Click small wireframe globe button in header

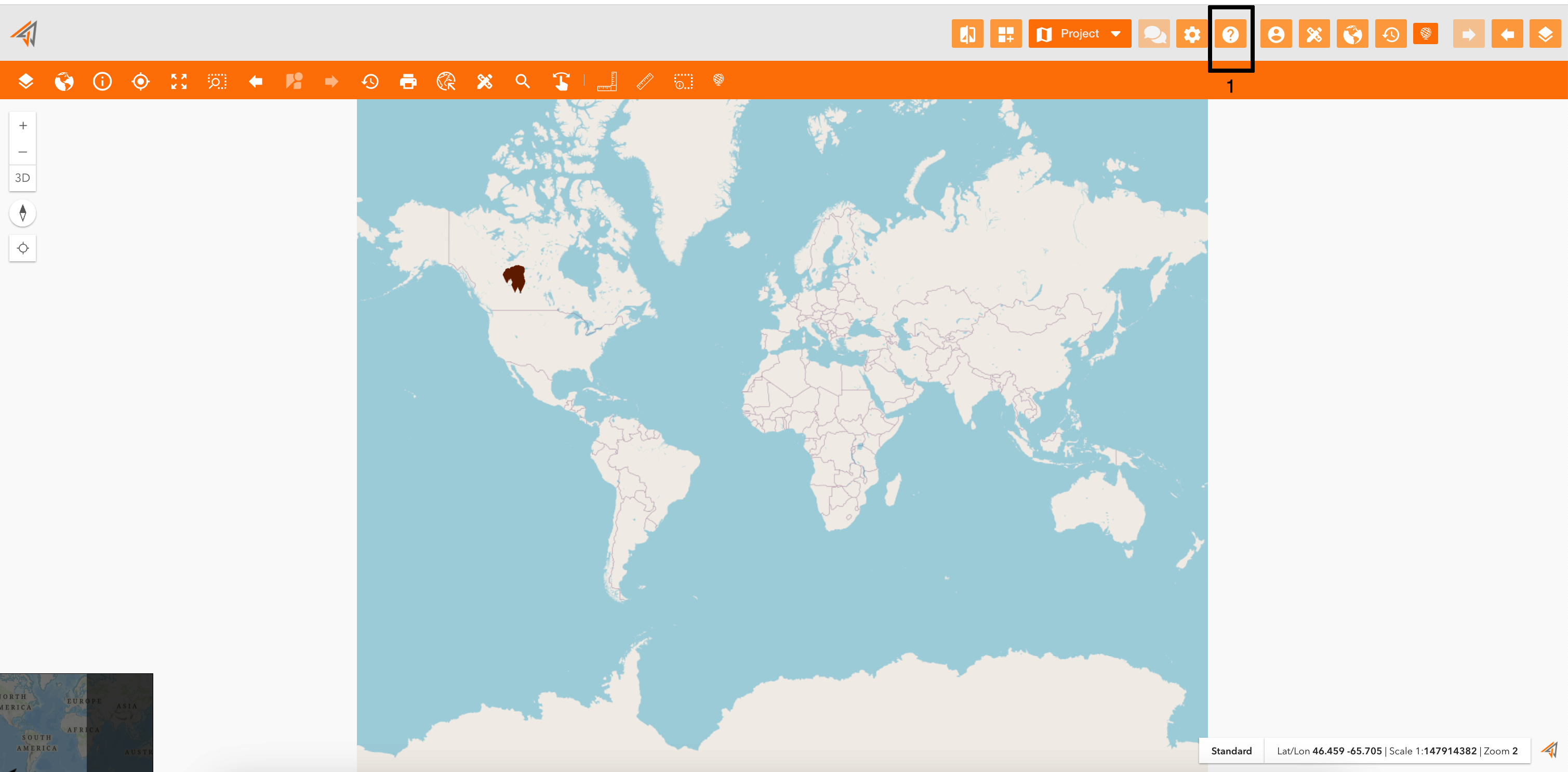click(1426, 33)
